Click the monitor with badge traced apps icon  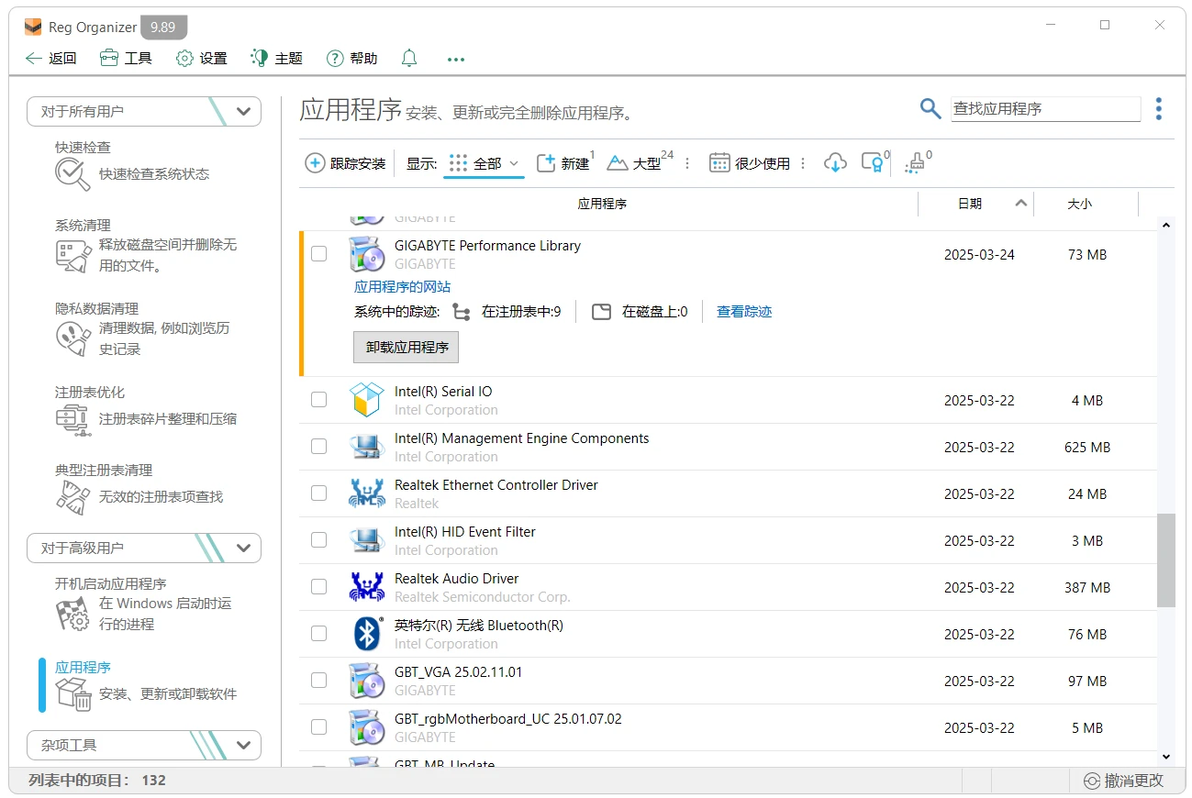875,162
